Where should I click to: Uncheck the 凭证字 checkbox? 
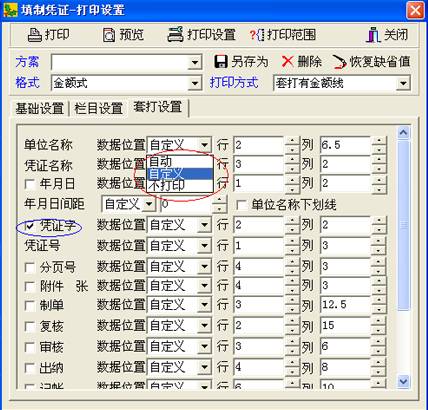click(x=30, y=226)
